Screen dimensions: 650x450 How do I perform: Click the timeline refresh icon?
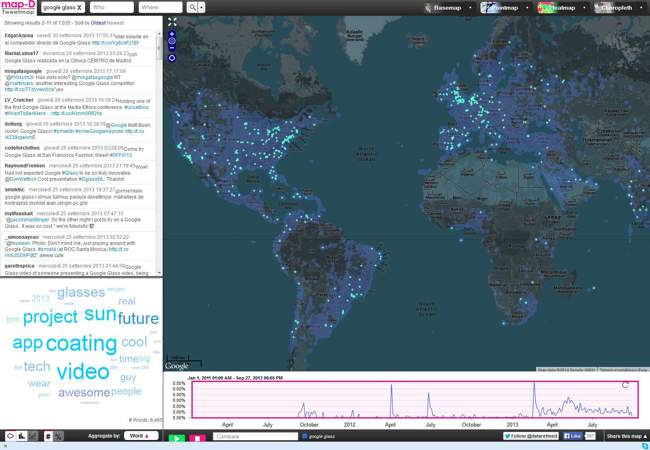coord(625,385)
